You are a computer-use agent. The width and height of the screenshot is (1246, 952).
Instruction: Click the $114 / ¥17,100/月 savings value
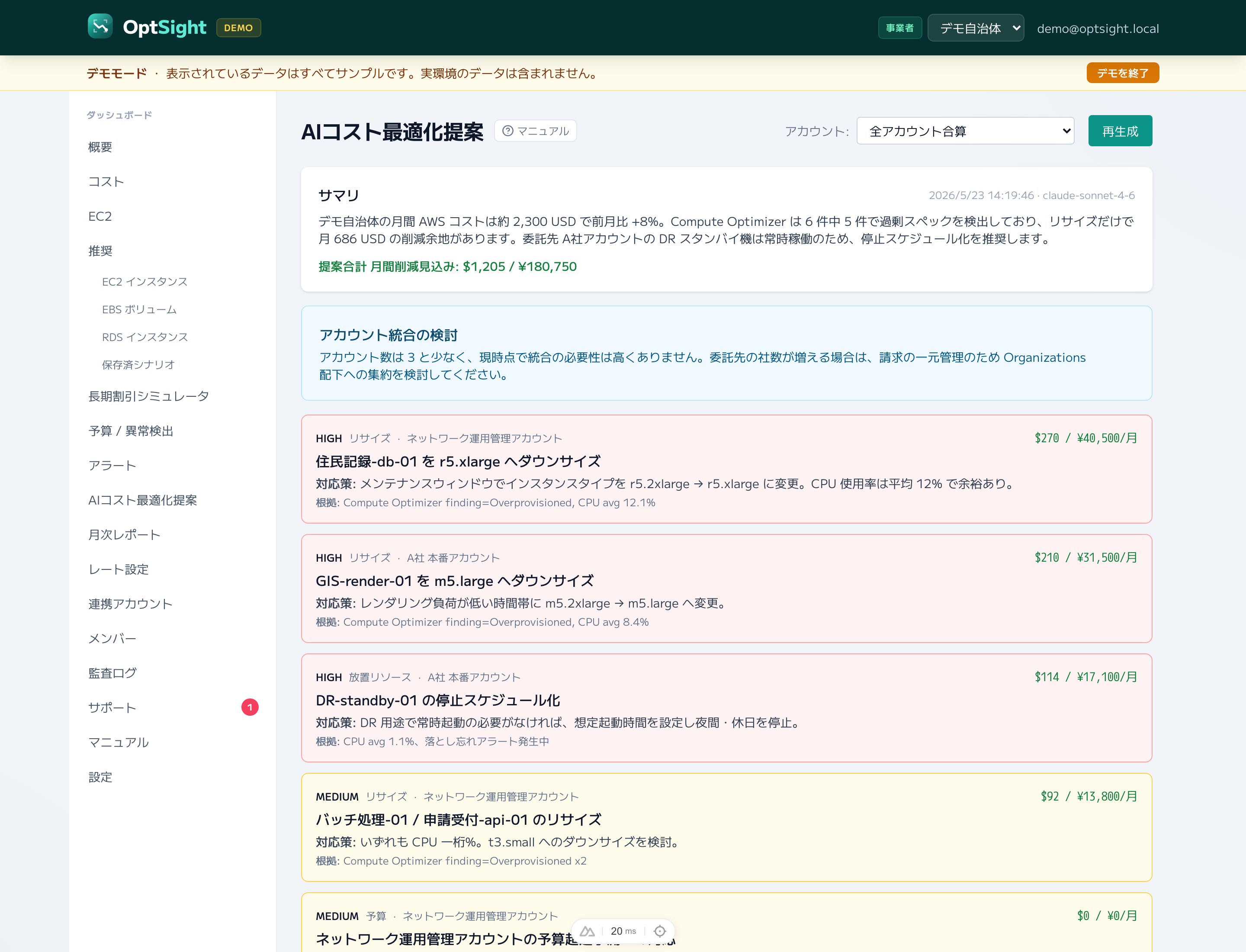pos(1085,677)
